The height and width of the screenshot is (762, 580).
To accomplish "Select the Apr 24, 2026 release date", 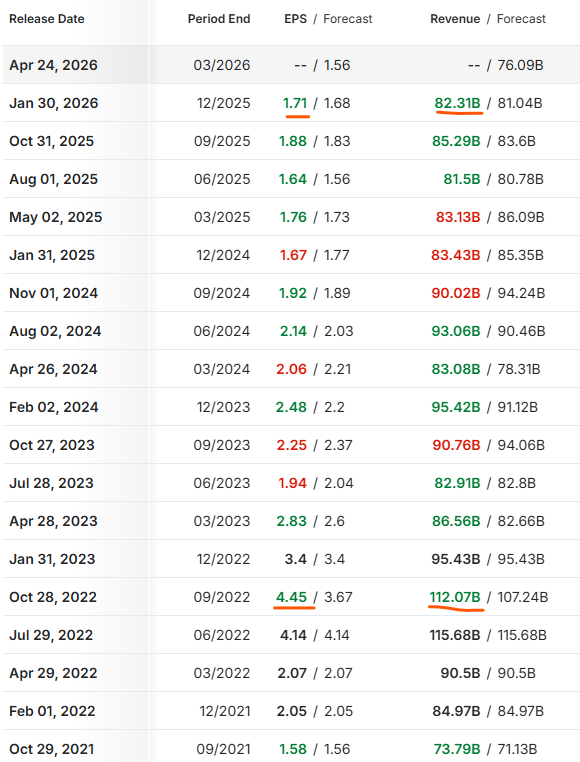I will coord(53,65).
